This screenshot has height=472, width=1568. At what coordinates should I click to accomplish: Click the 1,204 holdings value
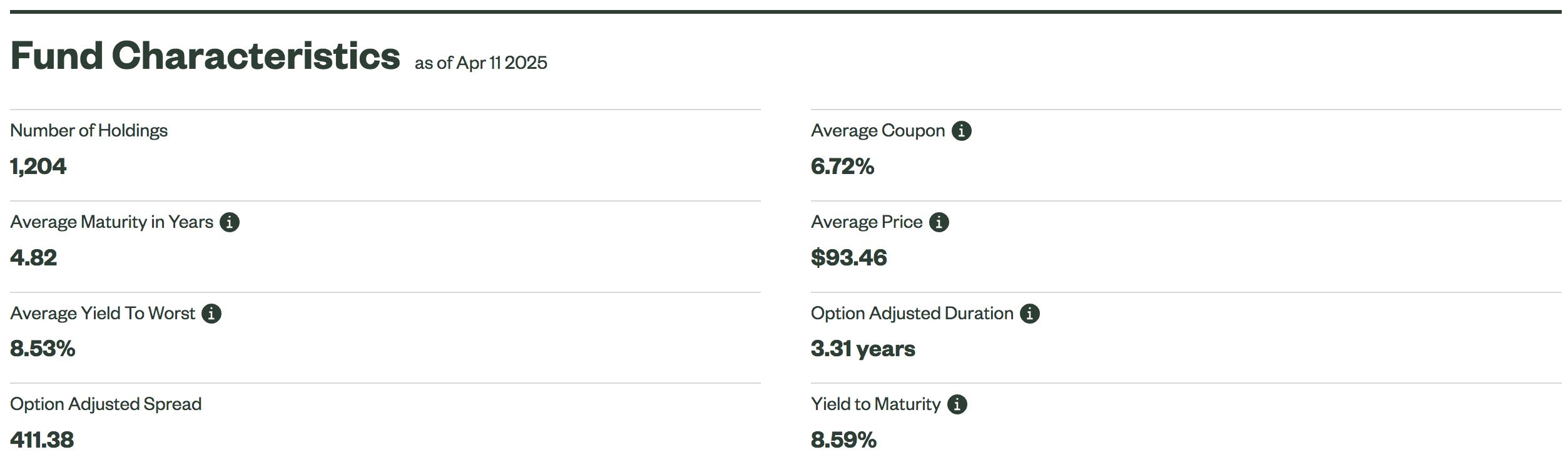coord(38,167)
